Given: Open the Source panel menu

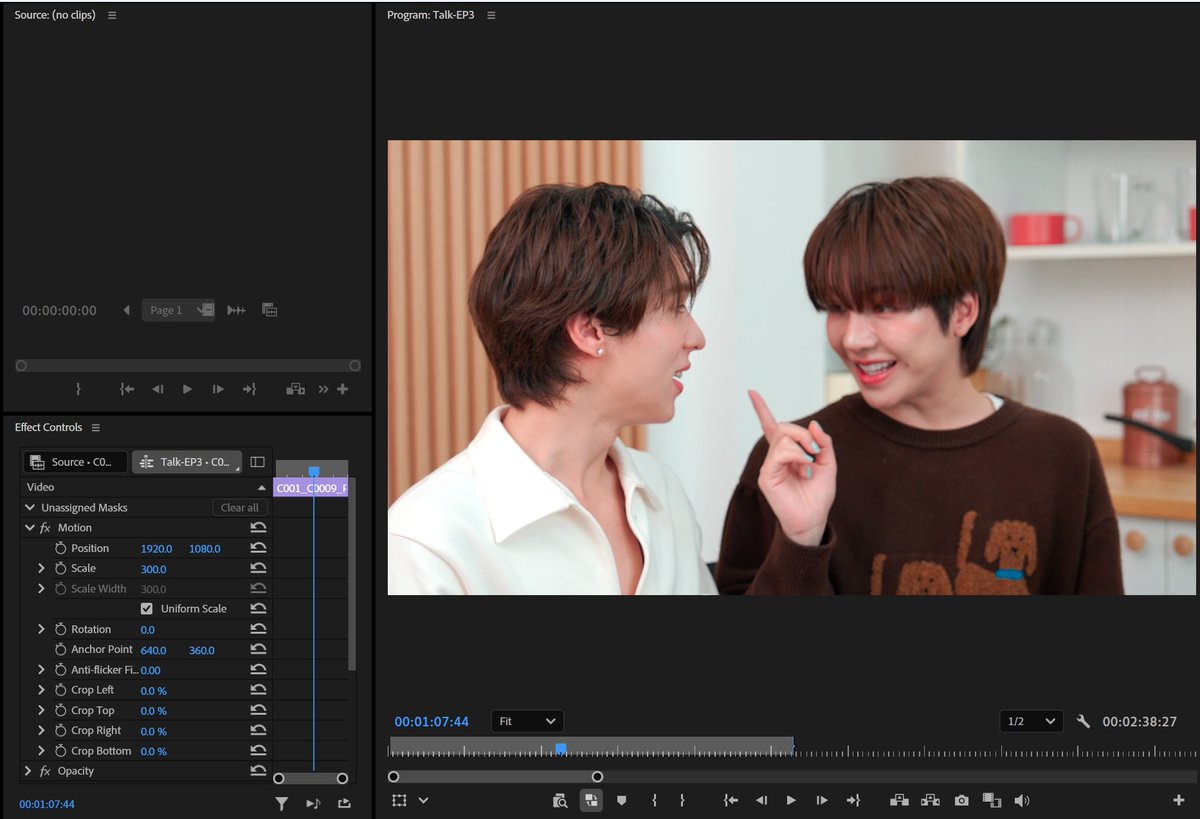Looking at the screenshot, I should click(112, 15).
